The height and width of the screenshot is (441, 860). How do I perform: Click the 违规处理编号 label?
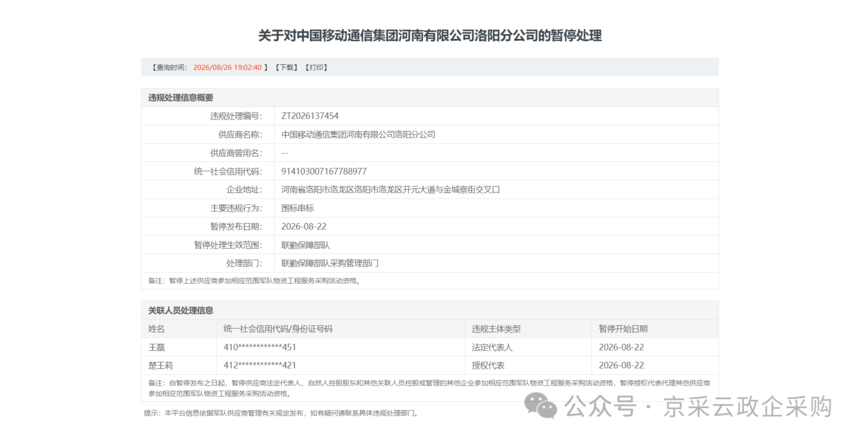(x=236, y=116)
